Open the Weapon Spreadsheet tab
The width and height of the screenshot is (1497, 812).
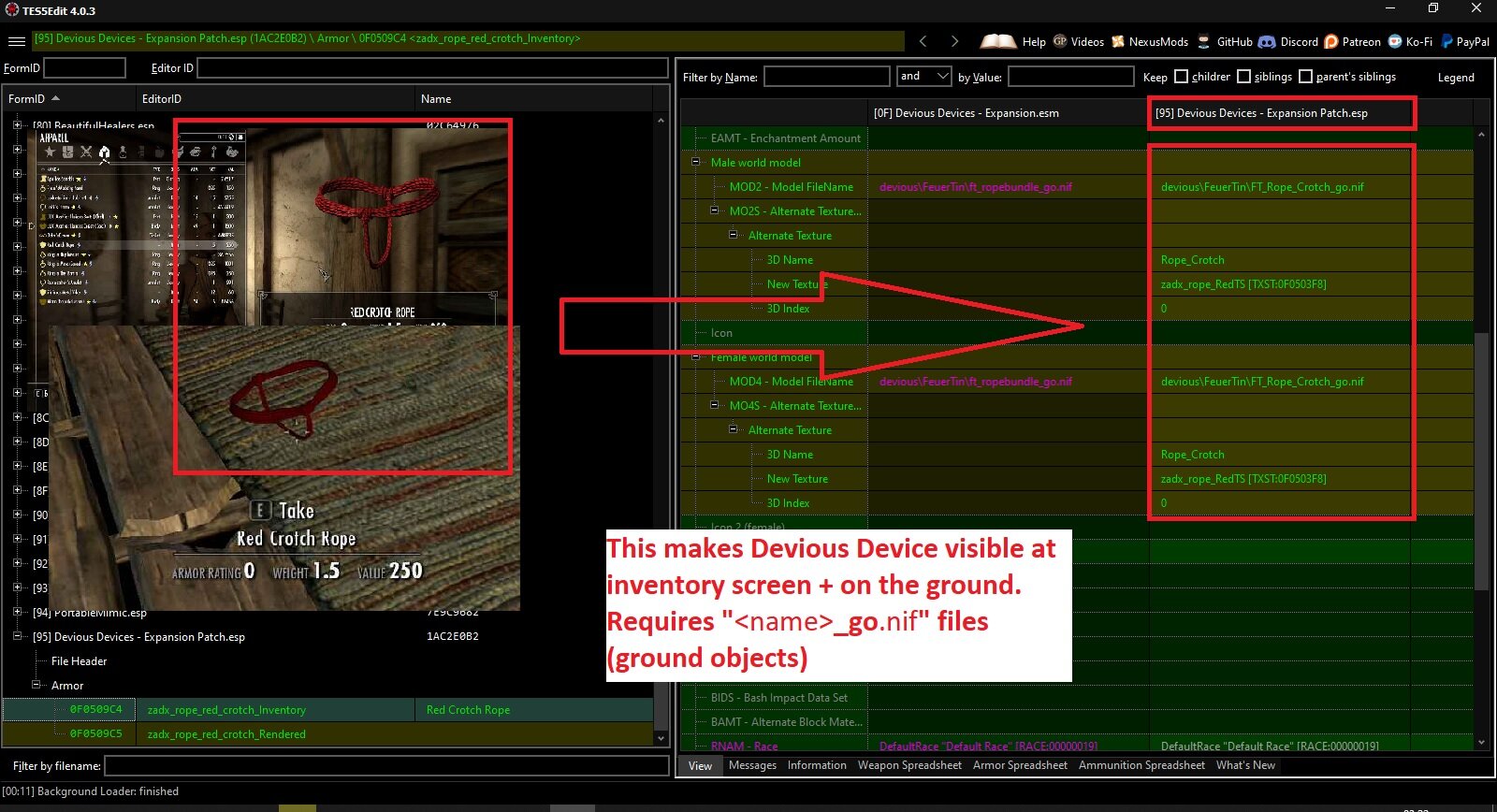(909, 765)
